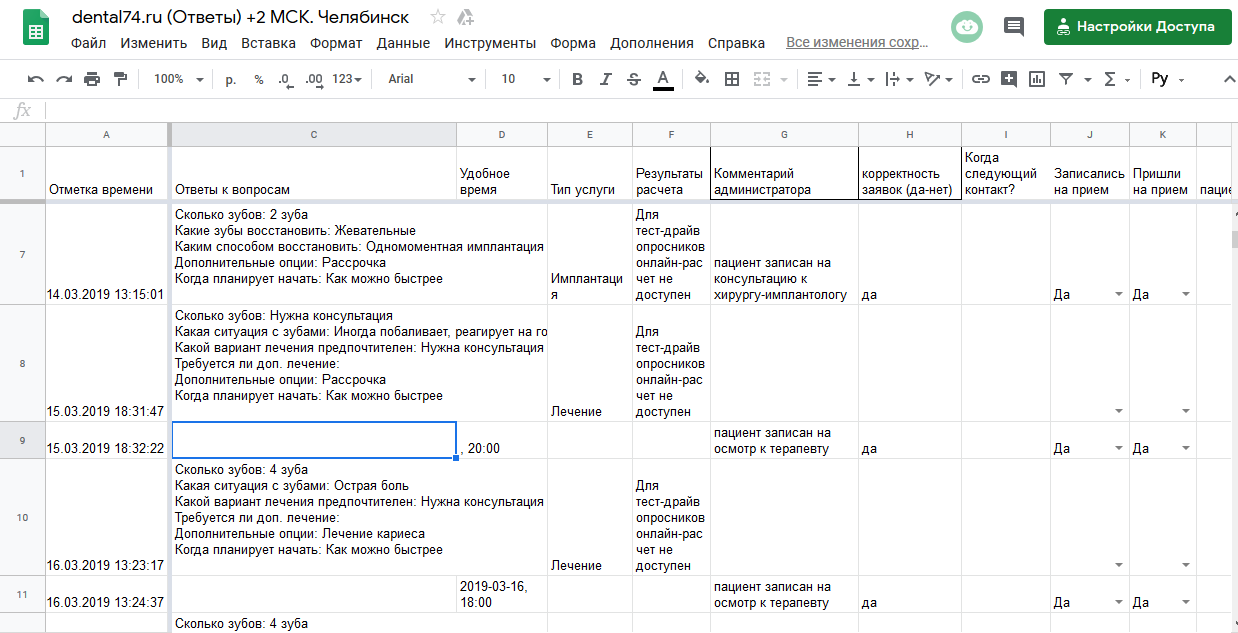Toggle Italic formatting
Screen dimensions: 1238x633
pos(605,79)
